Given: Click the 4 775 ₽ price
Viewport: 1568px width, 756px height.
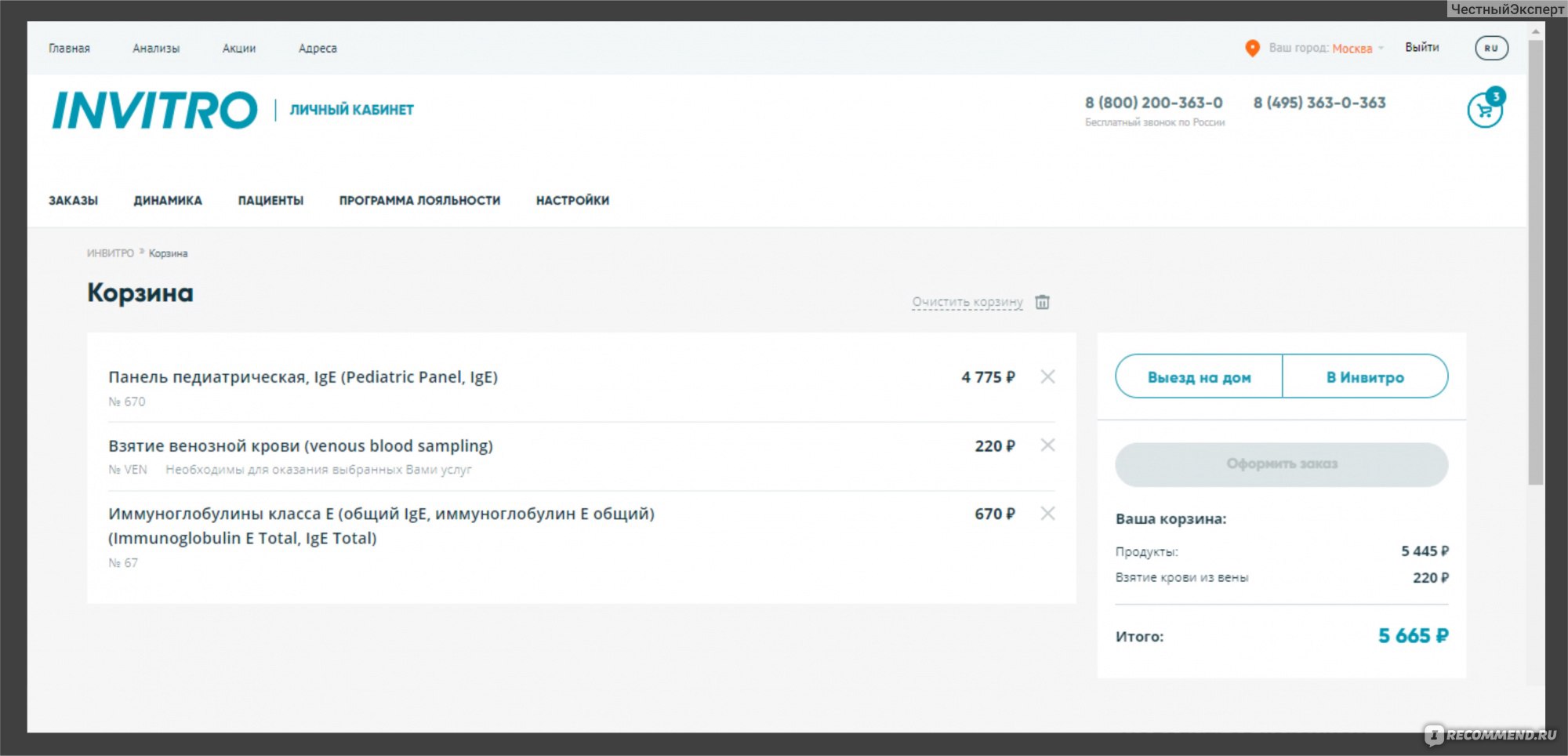Looking at the screenshot, I should point(988,377).
